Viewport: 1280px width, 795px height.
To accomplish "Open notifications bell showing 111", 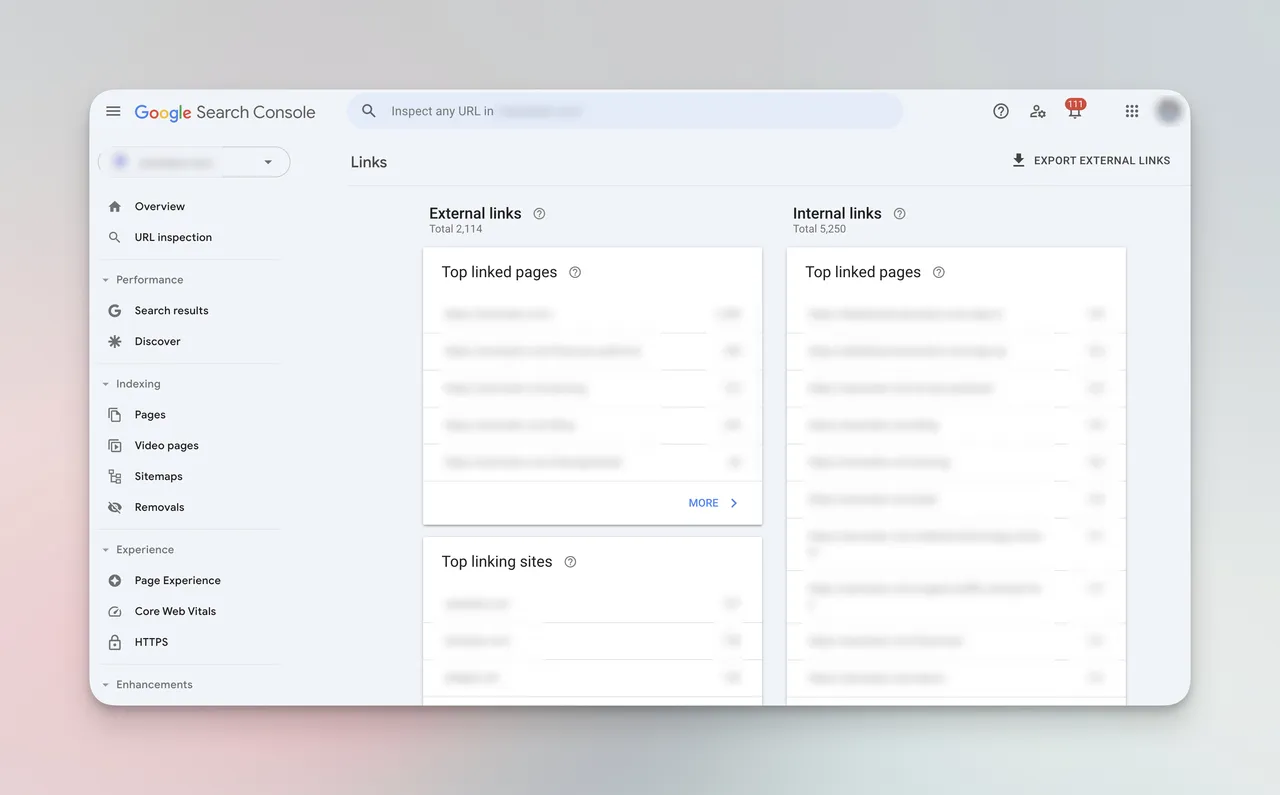I will [x=1075, y=110].
